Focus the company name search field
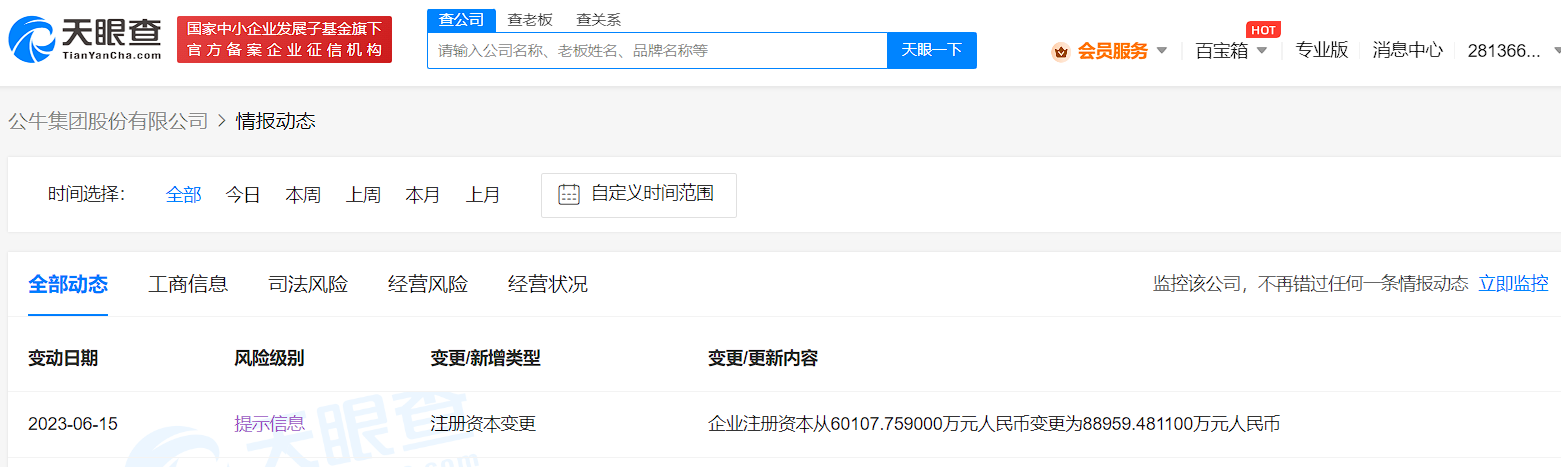Viewport: 1561px width, 467px height. click(657, 50)
